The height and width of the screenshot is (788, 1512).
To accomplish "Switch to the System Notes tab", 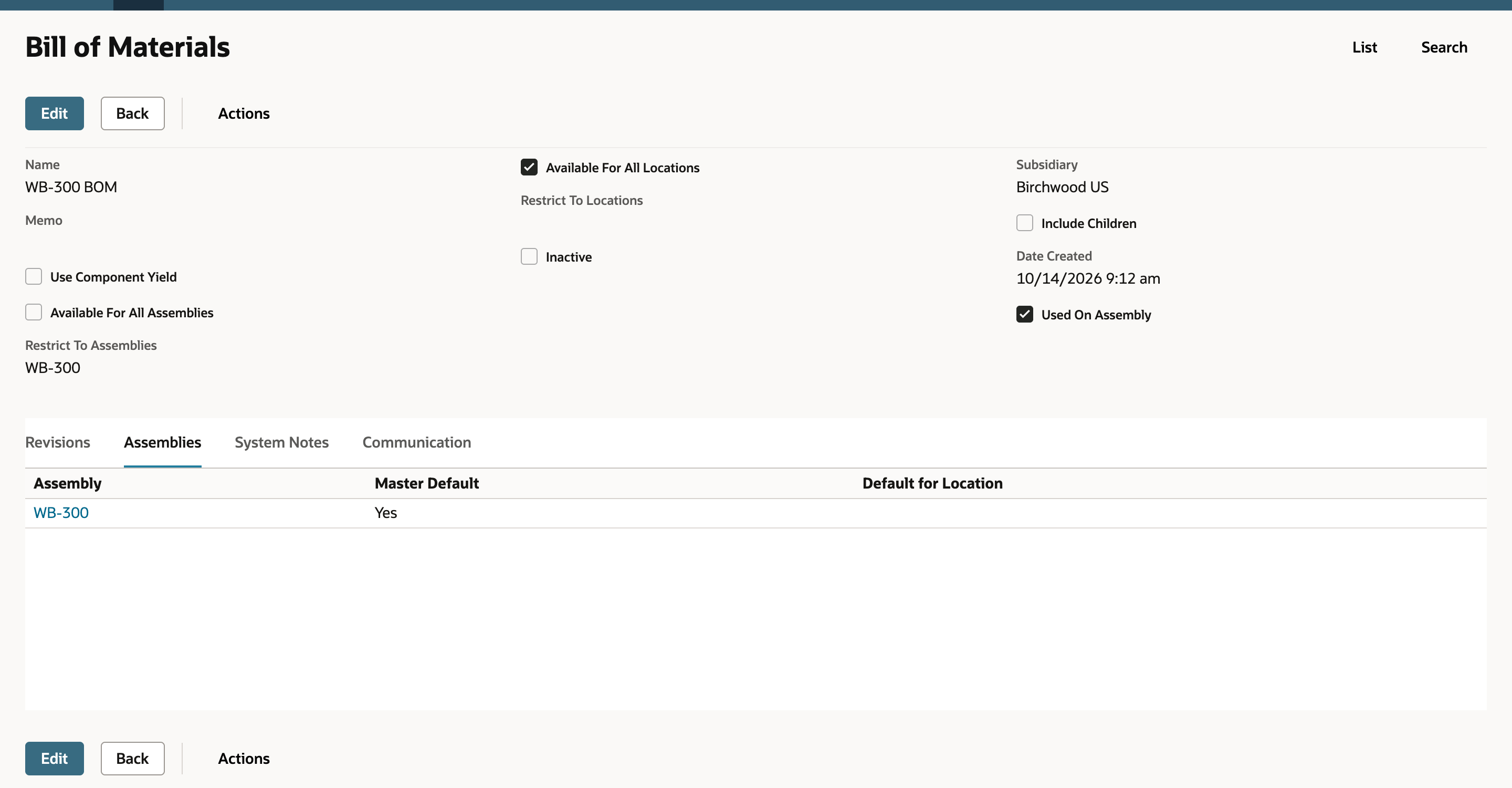I will [282, 442].
